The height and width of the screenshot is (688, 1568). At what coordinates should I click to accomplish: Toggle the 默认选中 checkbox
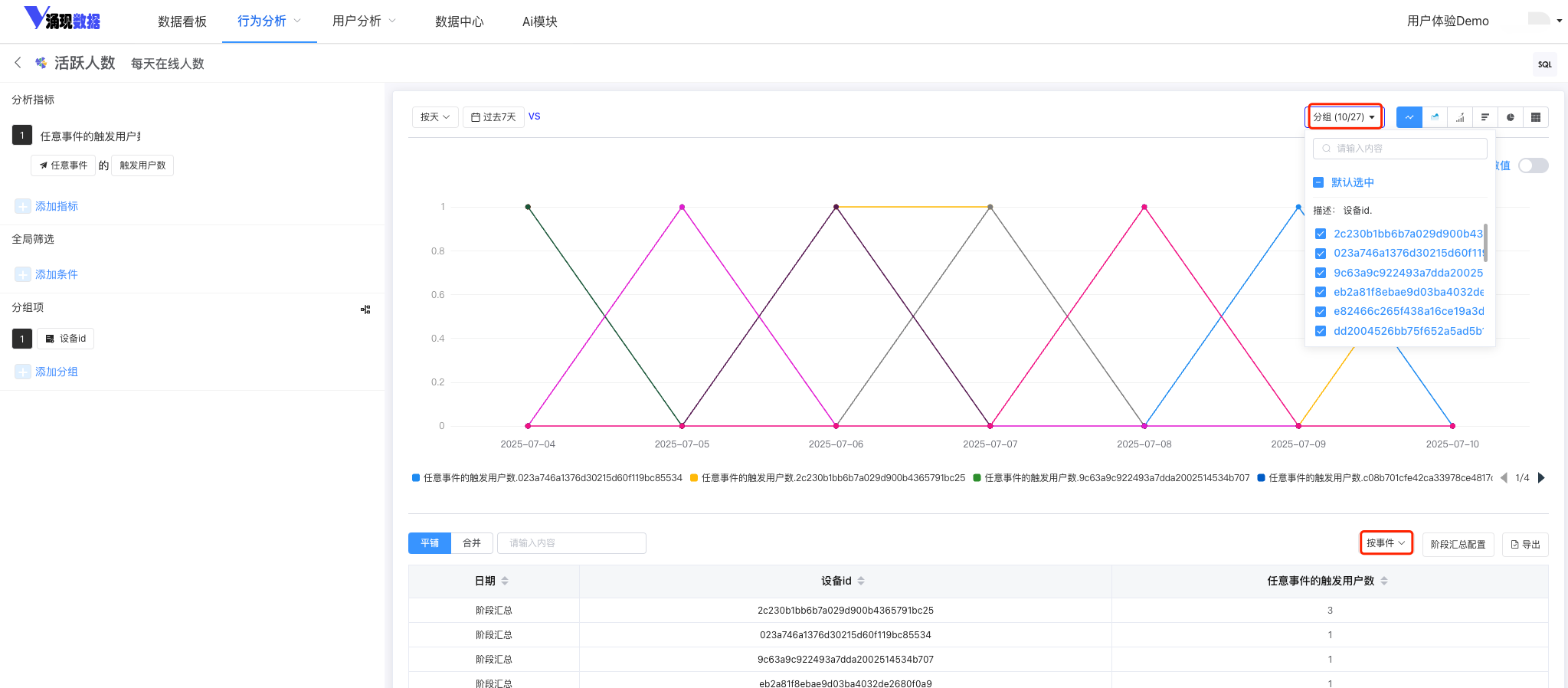(1318, 182)
